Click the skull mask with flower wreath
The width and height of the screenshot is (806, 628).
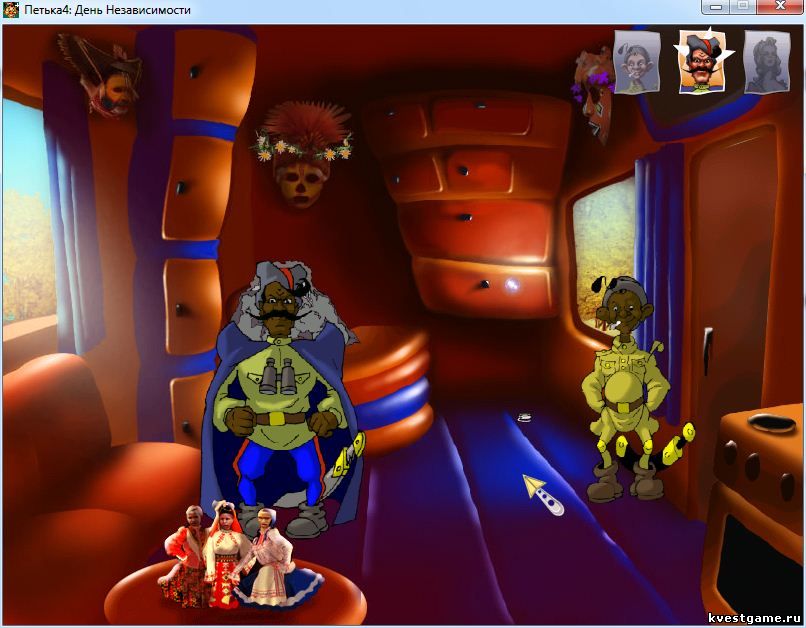302,154
